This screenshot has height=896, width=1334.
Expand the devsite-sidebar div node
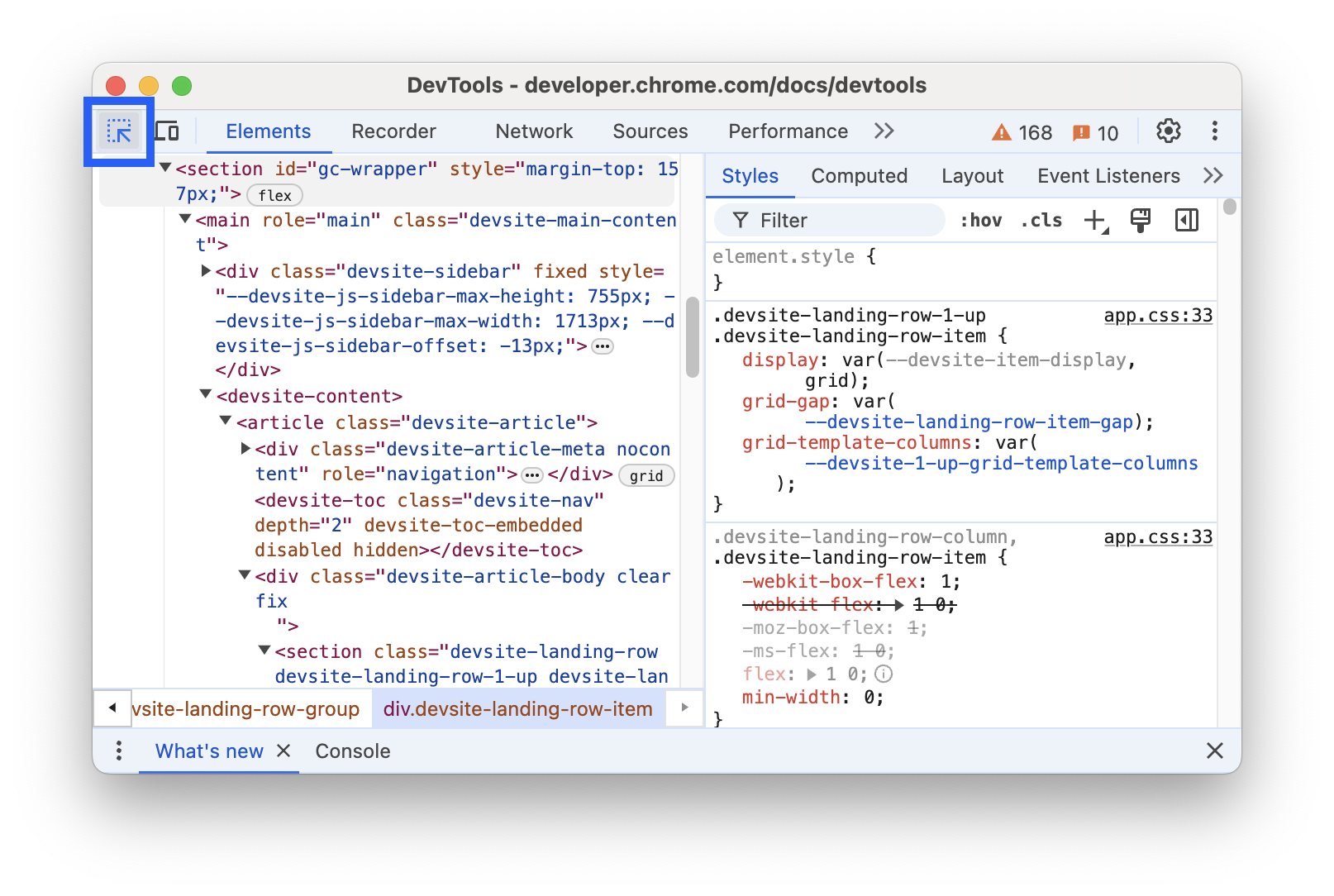pos(204,270)
